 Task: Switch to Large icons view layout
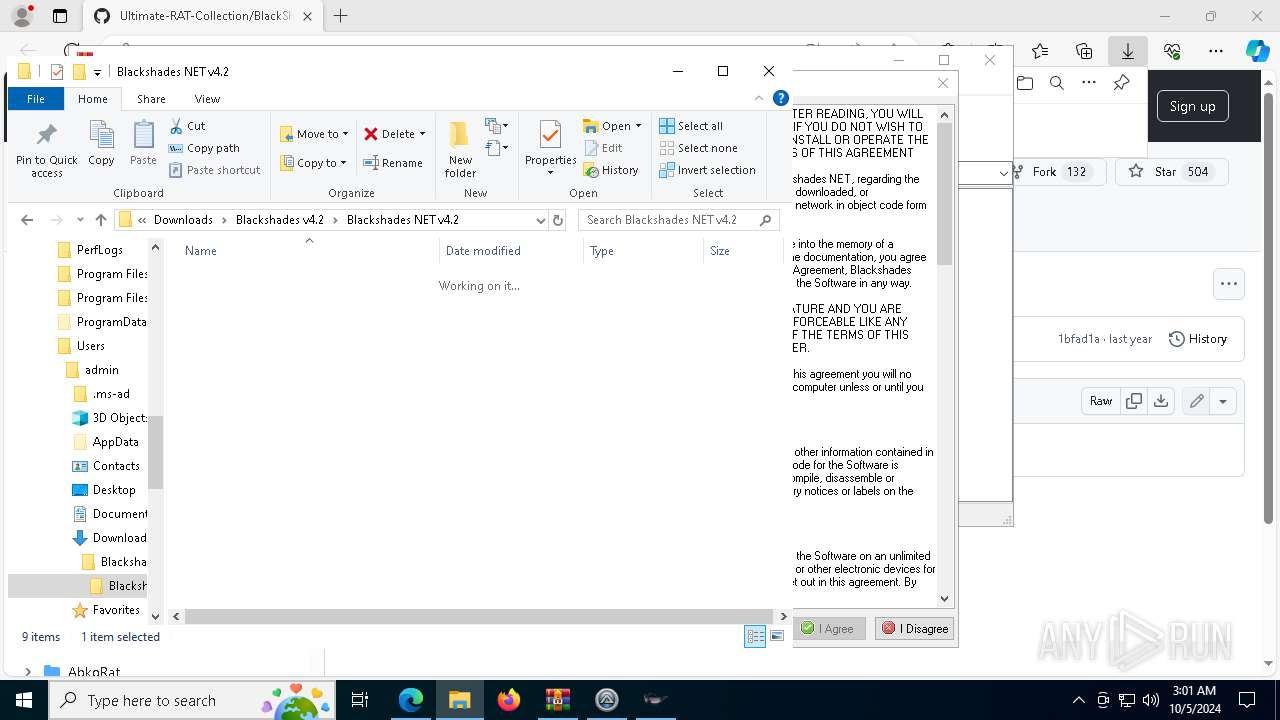click(779, 637)
